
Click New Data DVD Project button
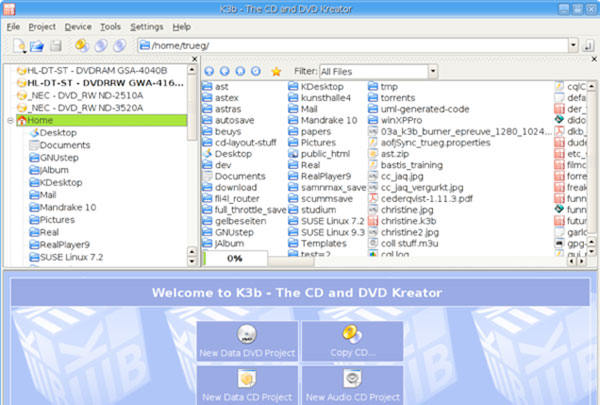pos(247,341)
